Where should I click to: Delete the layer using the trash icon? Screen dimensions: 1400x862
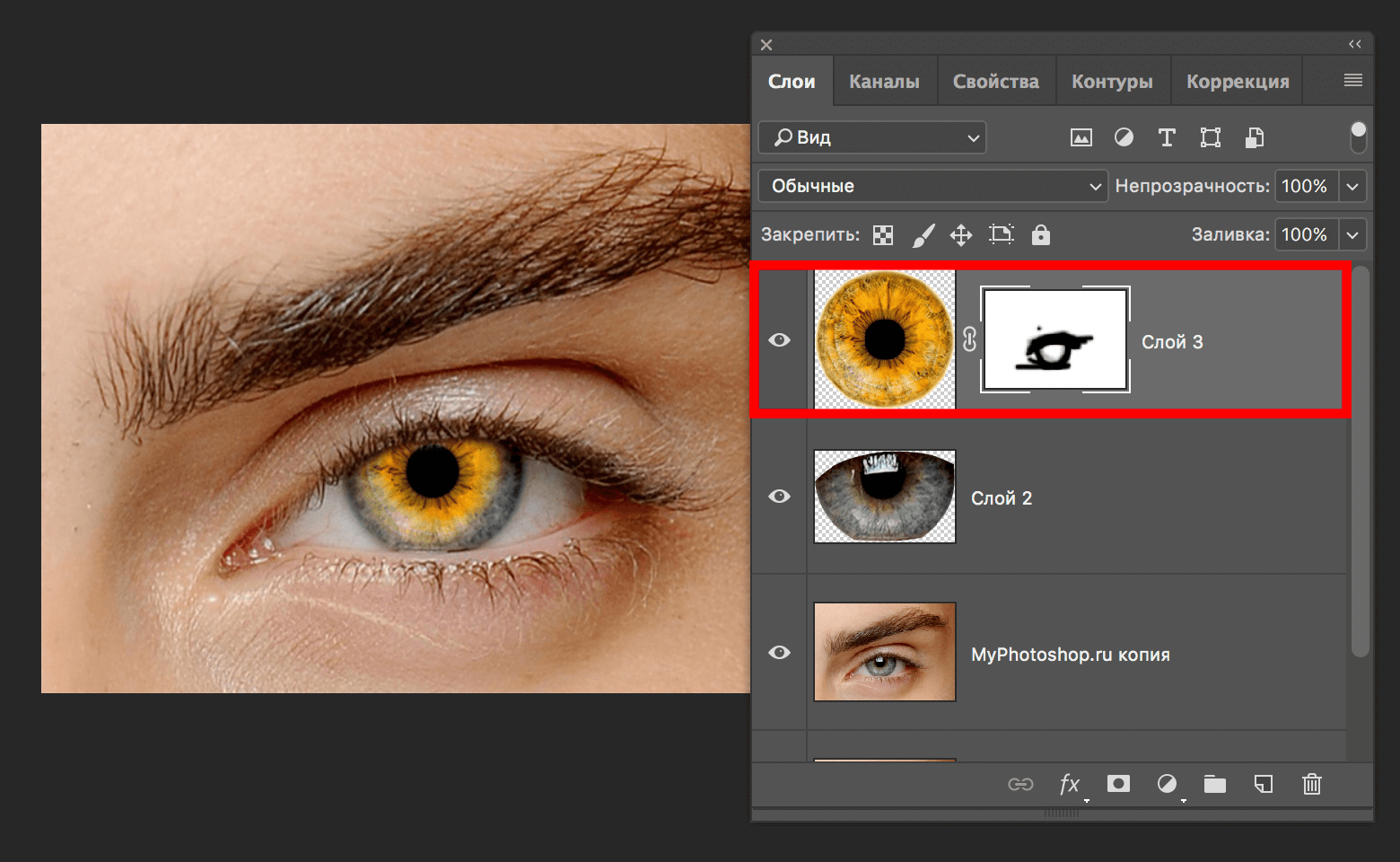pyautogui.click(x=1311, y=784)
